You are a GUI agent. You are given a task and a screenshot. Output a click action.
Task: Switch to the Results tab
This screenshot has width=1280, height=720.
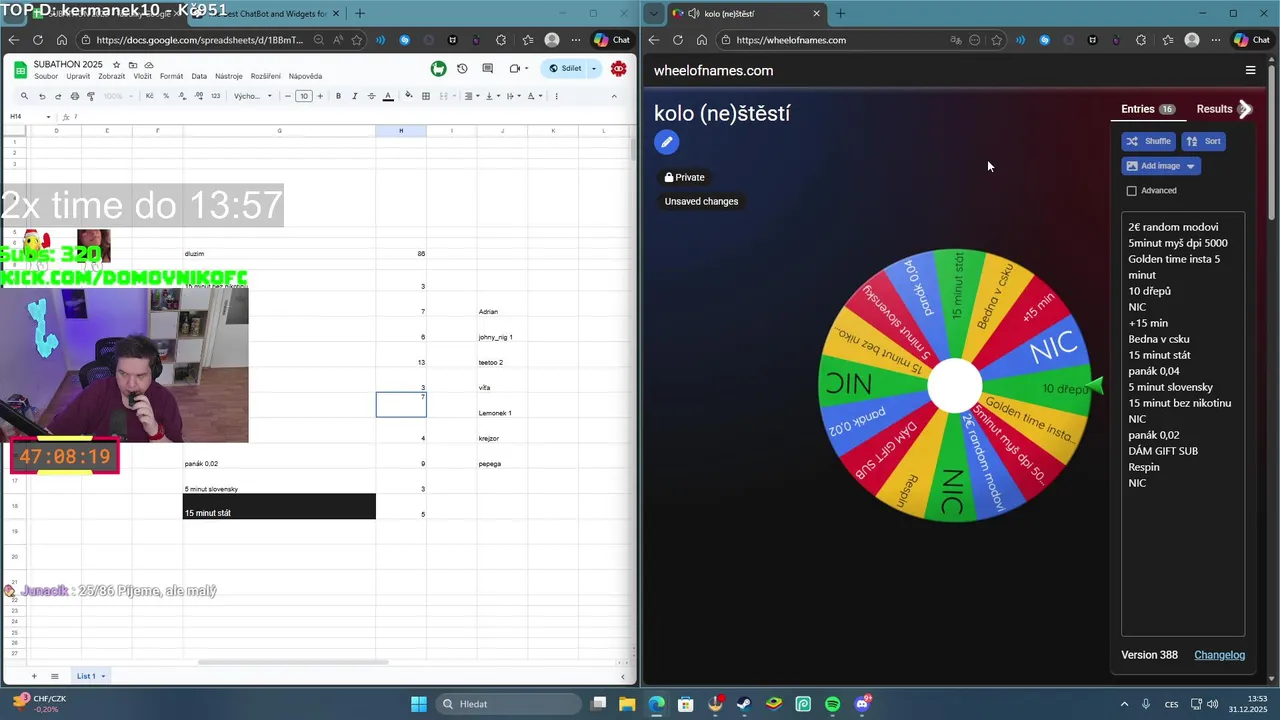click(x=1214, y=109)
